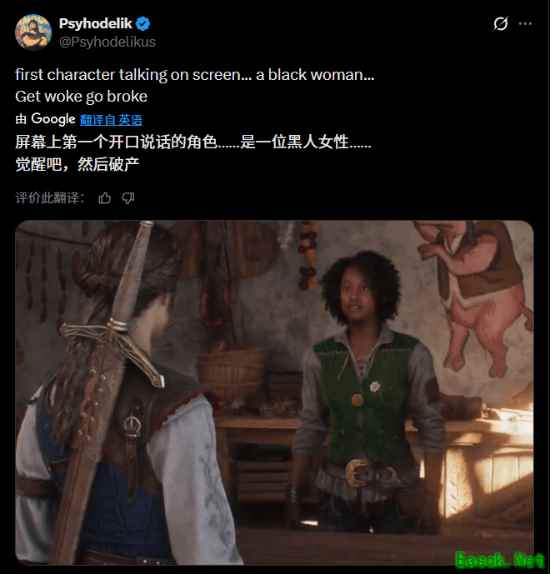Open the @Psyhodelikus handle
Viewport: 550px width, 574px height.
click(x=107, y=42)
